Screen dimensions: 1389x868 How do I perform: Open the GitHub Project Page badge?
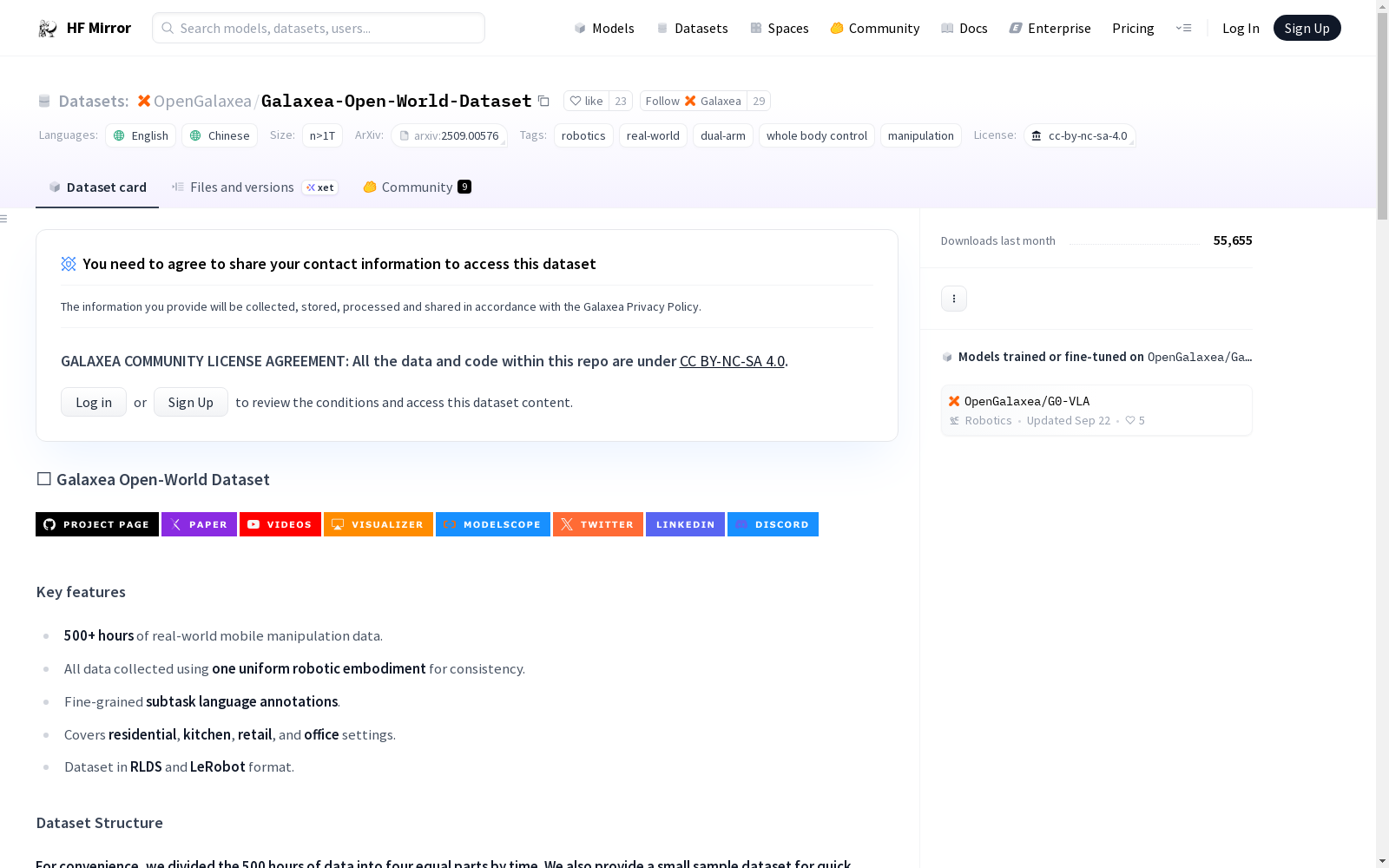pos(97,524)
